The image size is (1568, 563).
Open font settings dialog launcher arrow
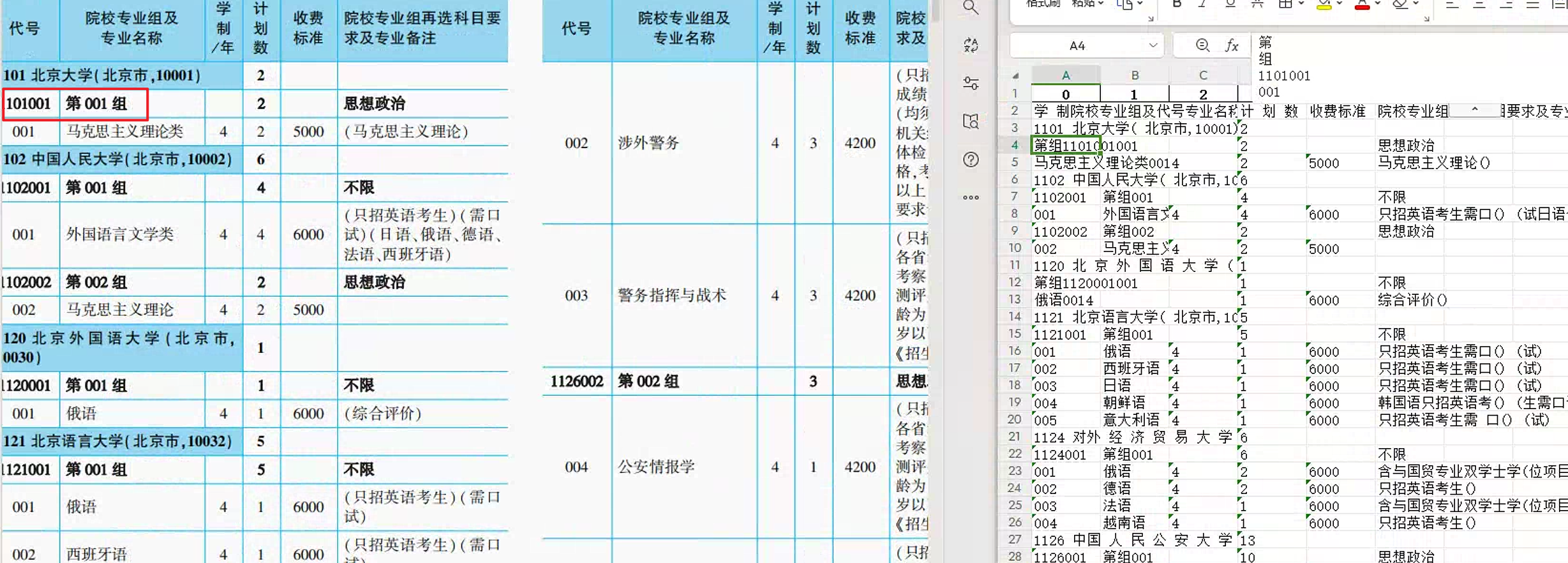click(x=1426, y=19)
